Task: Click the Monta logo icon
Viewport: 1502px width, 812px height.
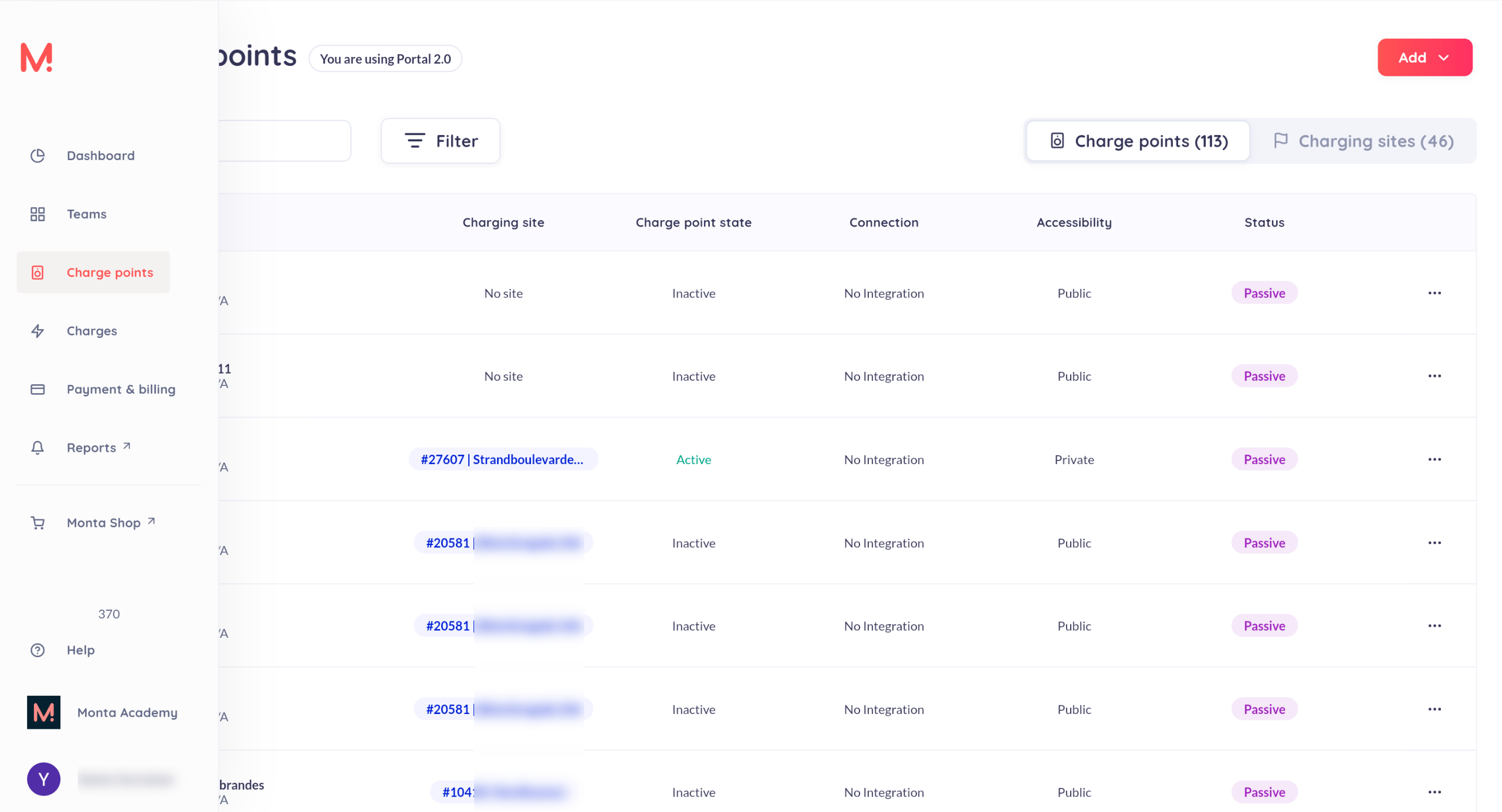Action: pyautogui.click(x=36, y=57)
